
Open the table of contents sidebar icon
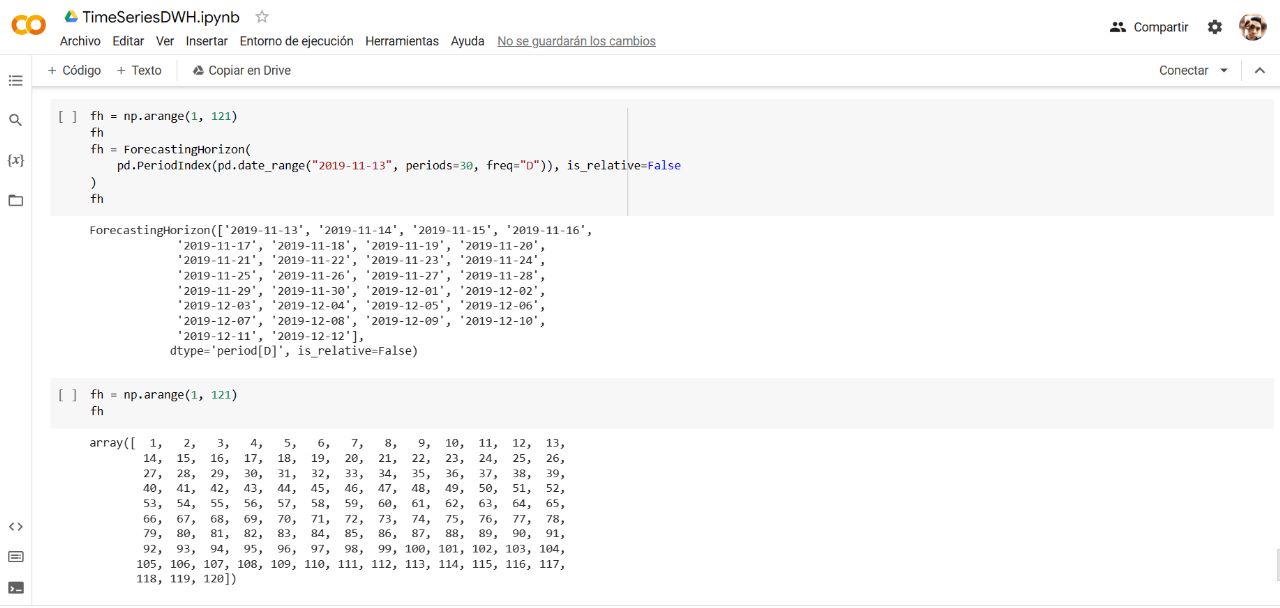click(15, 80)
